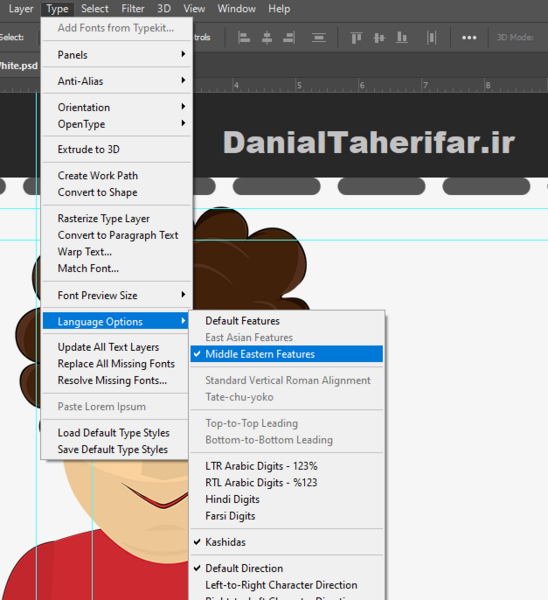The image size is (548, 600).
Task: Choose Rasterize Type Layer
Action: coord(116,218)
